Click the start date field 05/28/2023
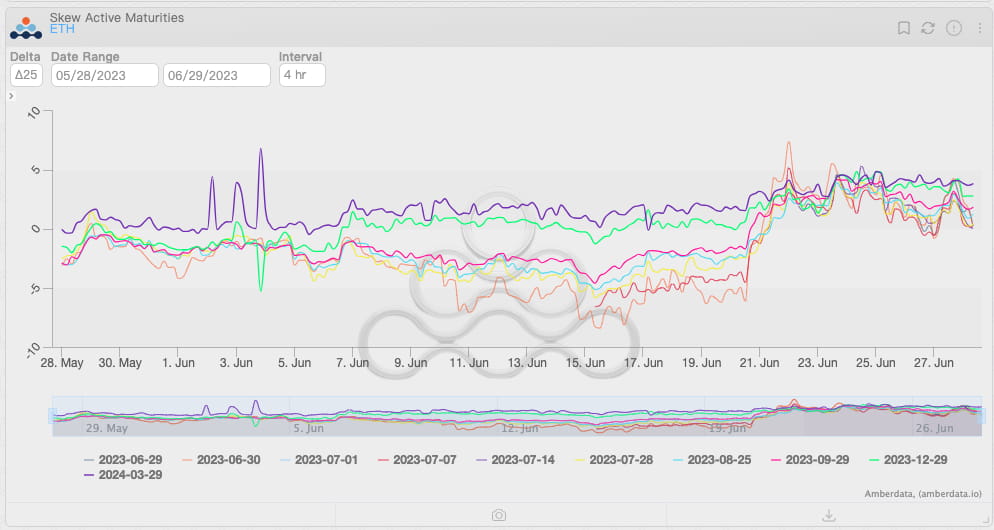The height and width of the screenshot is (530, 994). pyautogui.click(x=105, y=75)
